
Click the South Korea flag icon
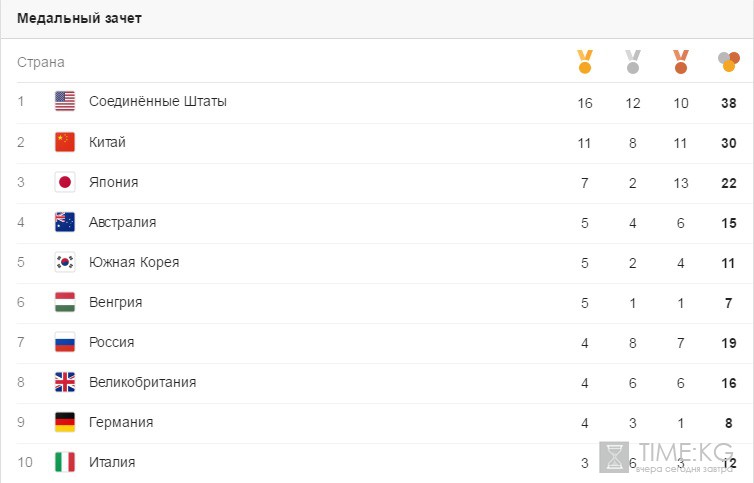point(65,262)
